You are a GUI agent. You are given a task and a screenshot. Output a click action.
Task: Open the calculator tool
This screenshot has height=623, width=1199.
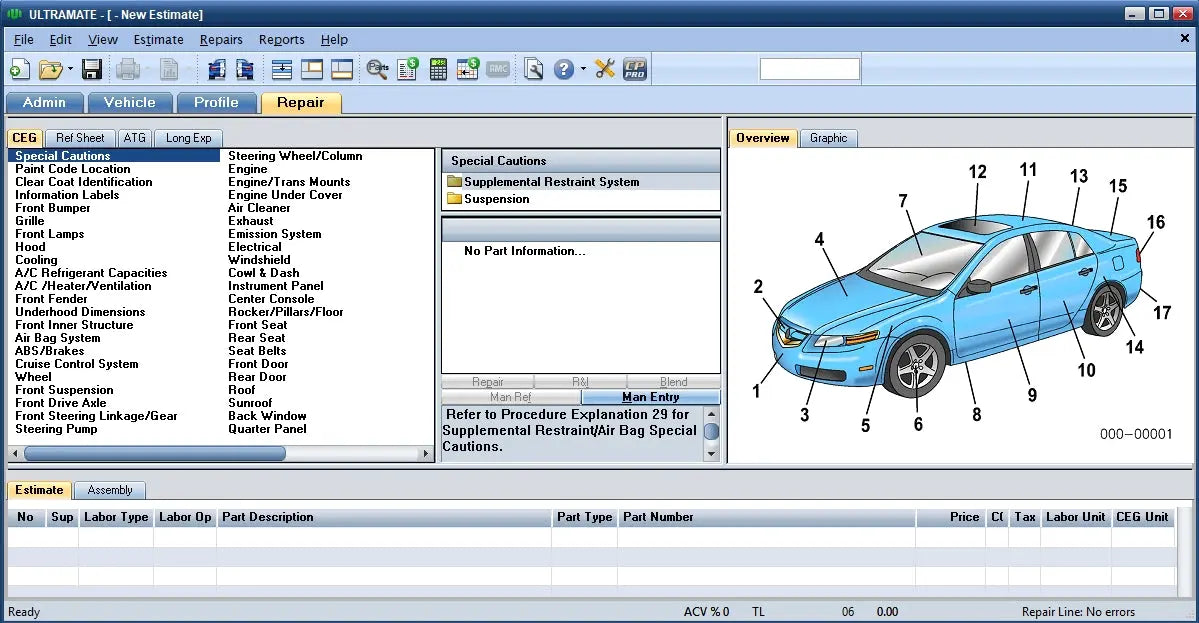click(x=438, y=69)
